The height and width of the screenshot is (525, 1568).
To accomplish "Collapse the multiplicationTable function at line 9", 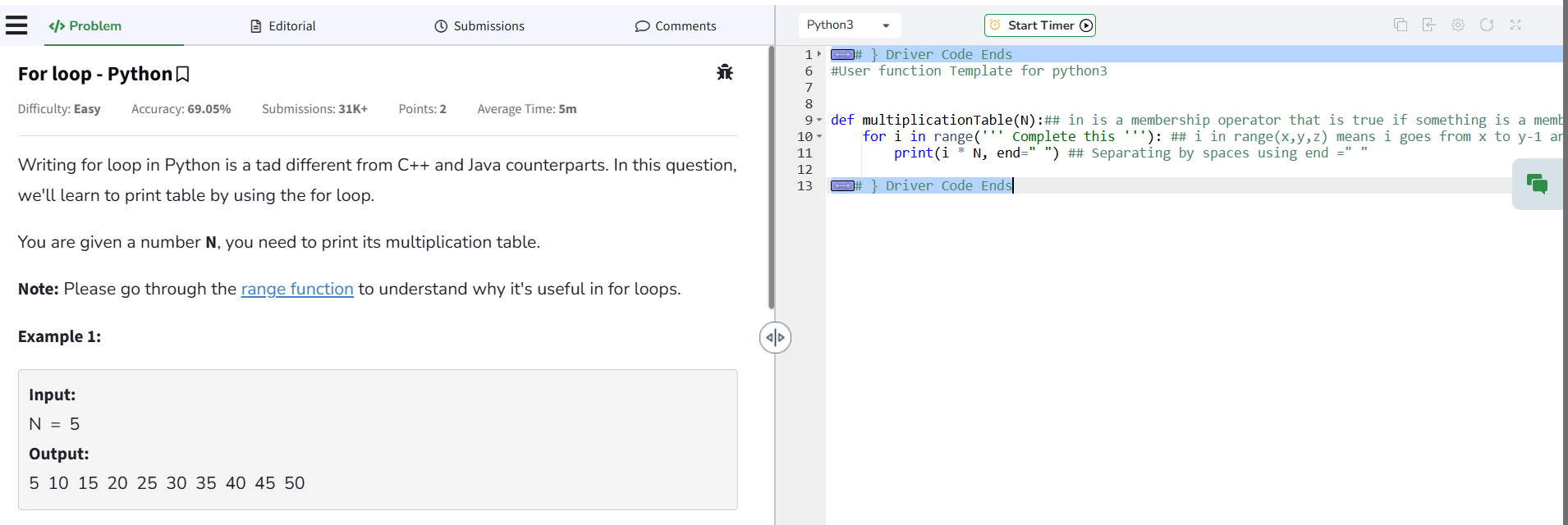I will point(819,121).
